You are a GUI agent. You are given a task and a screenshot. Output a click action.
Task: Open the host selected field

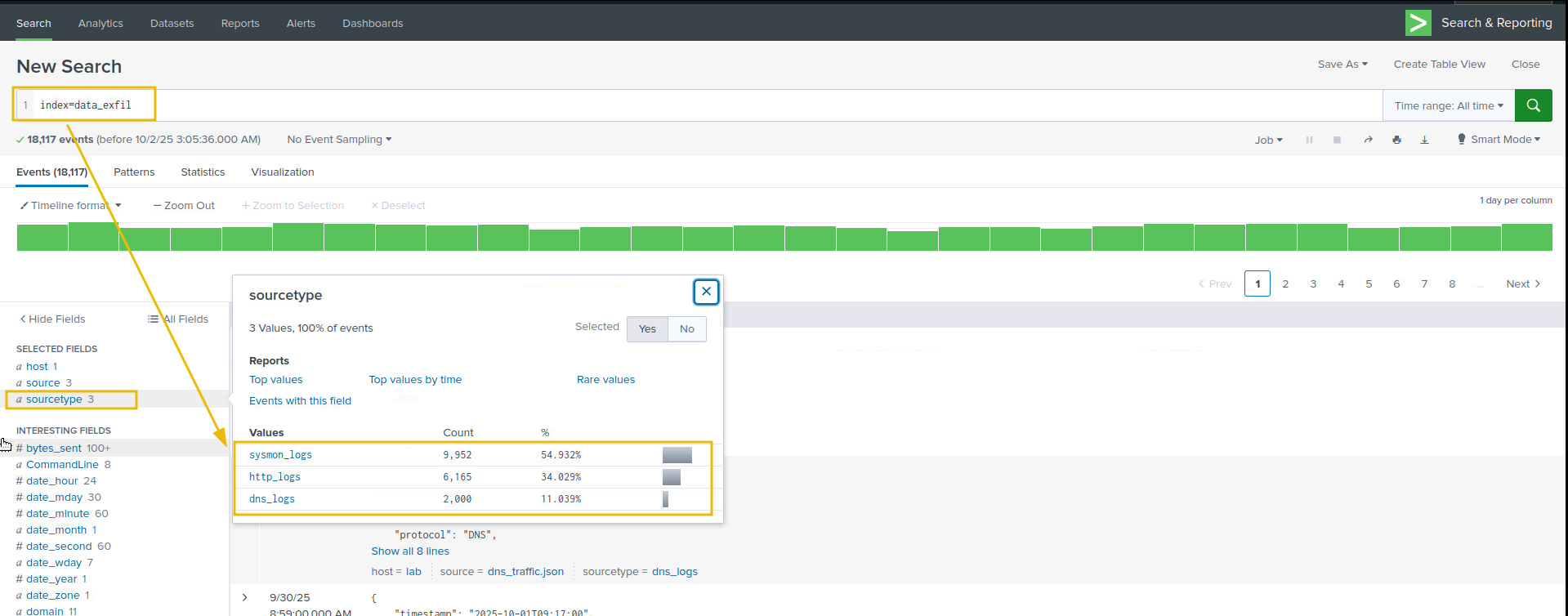37,367
